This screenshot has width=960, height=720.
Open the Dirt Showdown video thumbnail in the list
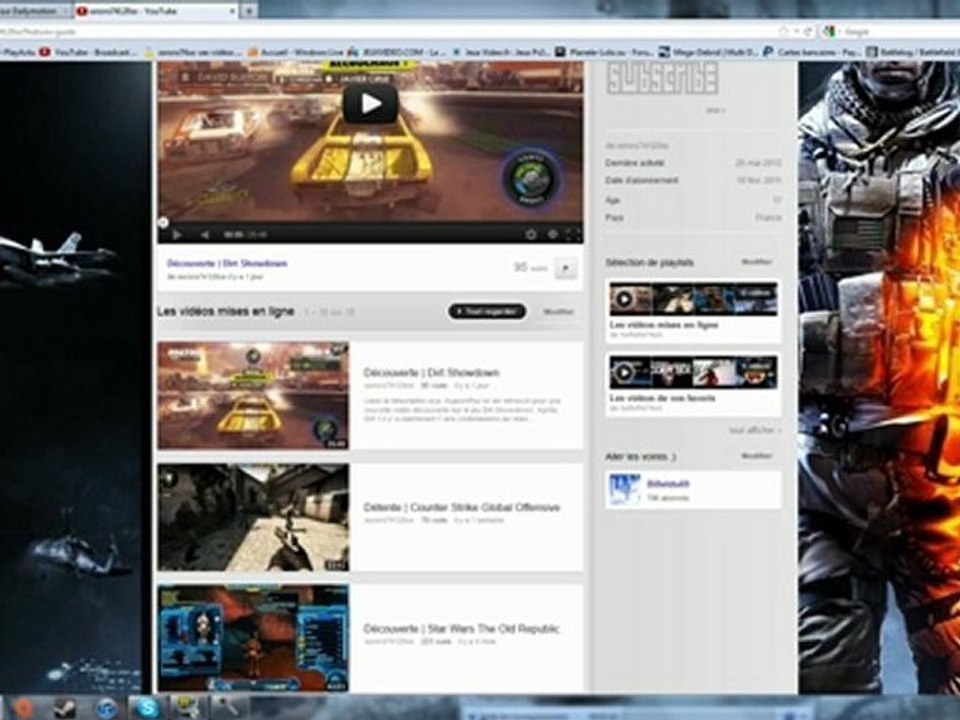(253, 396)
